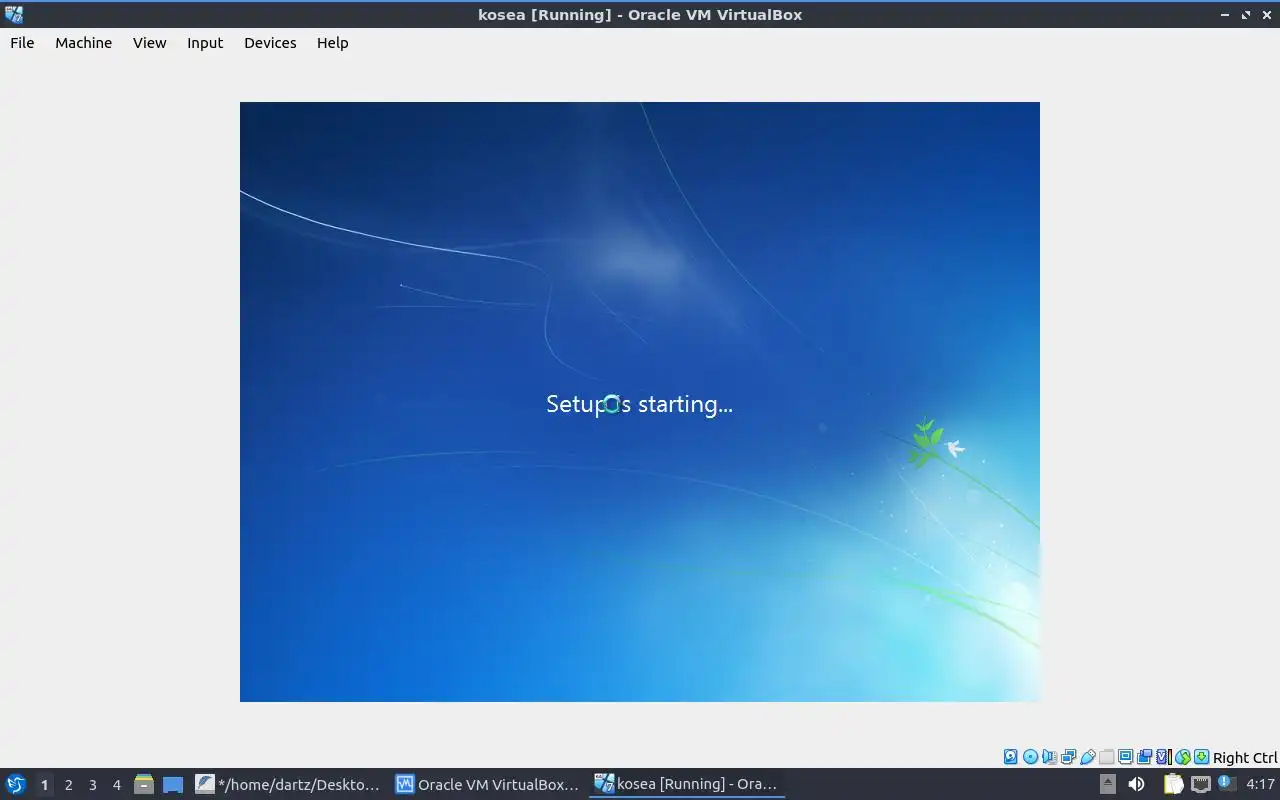Viewport: 1280px width, 800px height.
Task: Click the optical disk status icon
Action: coord(1030,757)
